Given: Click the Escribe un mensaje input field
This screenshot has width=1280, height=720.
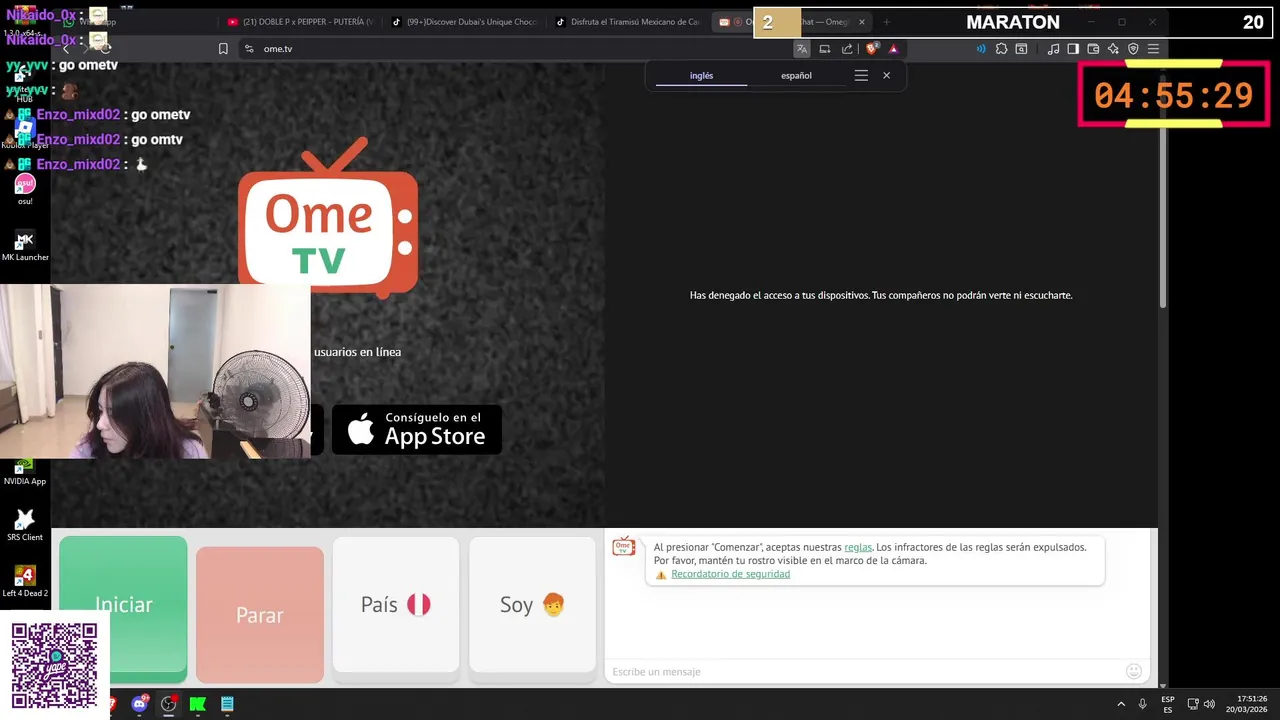Looking at the screenshot, I should [x=865, y=671].
